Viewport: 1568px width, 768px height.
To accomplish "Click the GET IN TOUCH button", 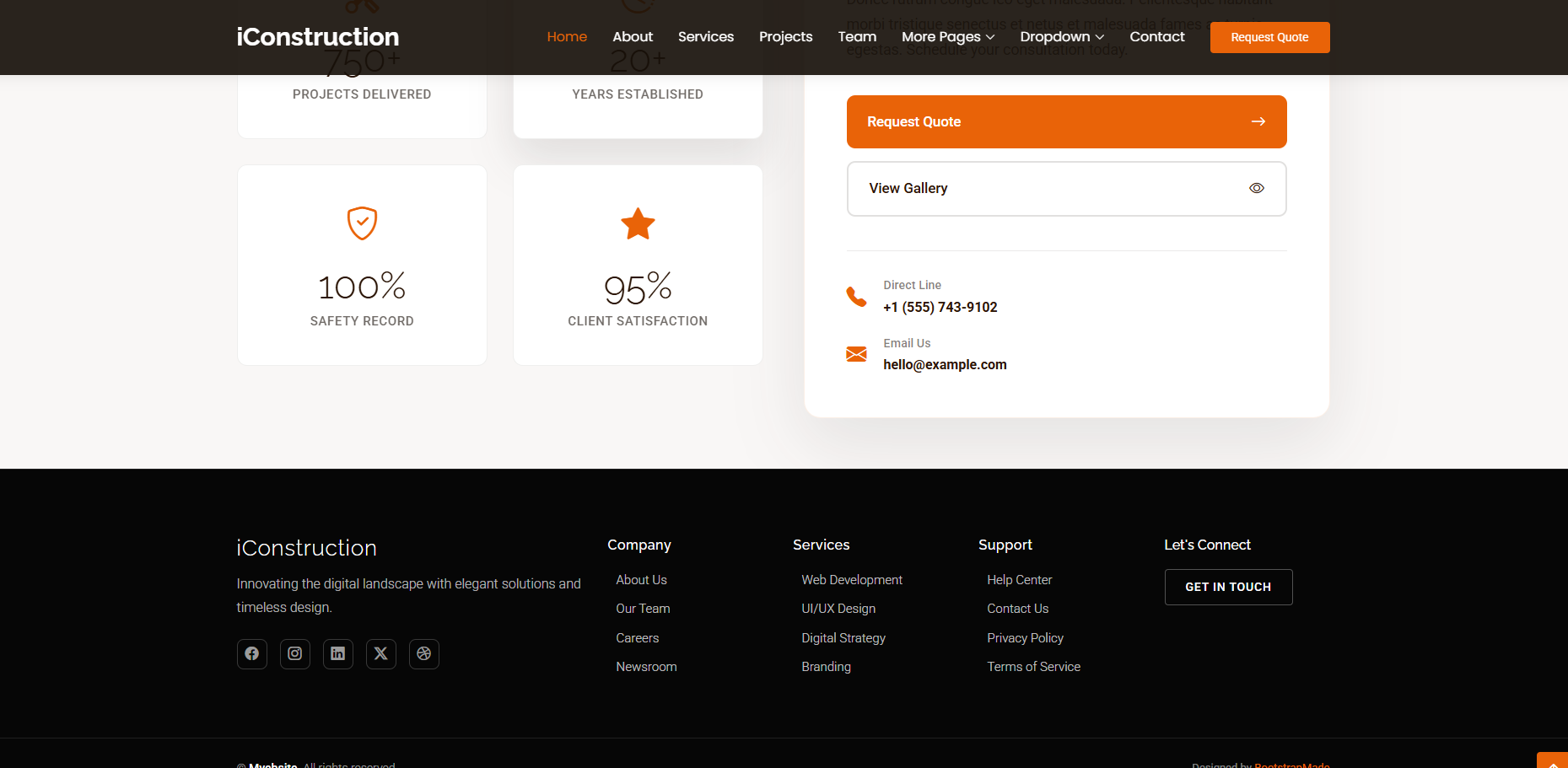I will pos(1227,587).
